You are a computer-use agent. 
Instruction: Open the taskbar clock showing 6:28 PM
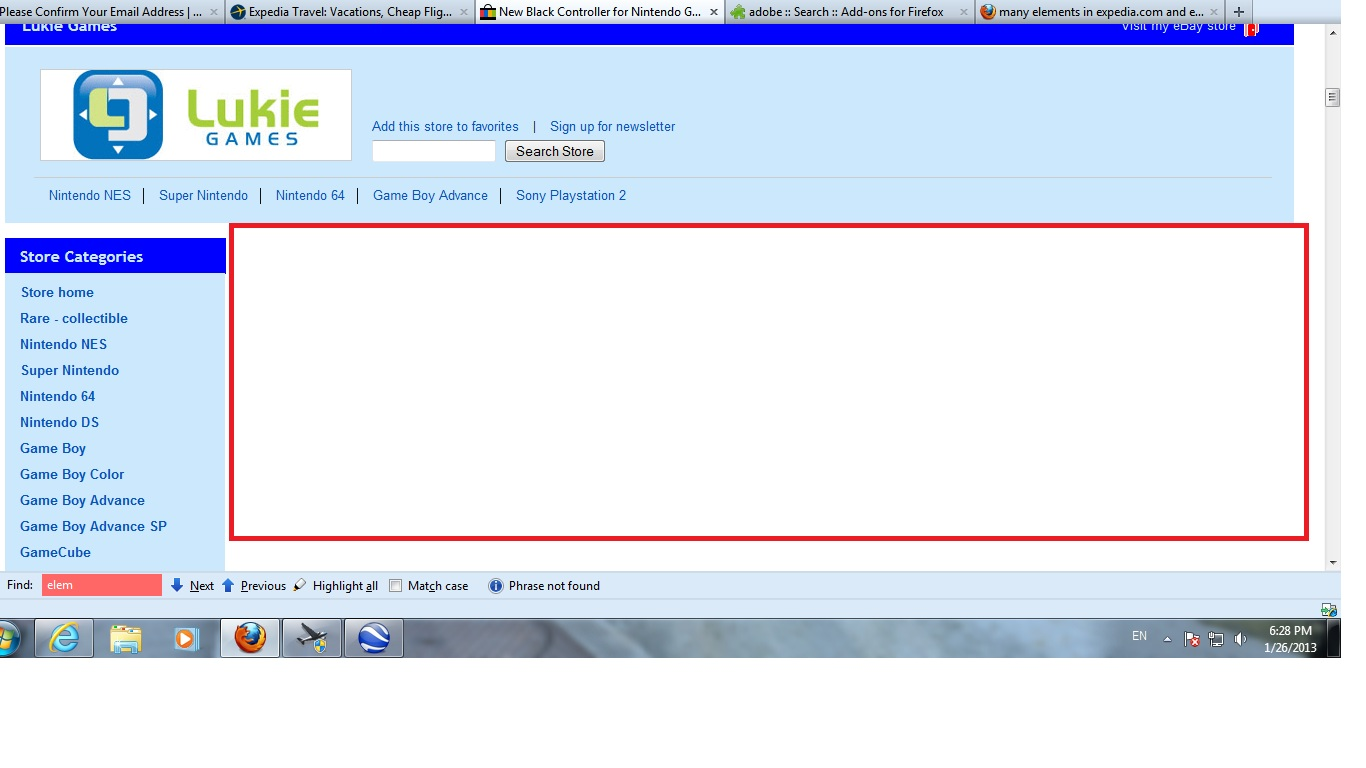click(x=1290, y=639)
